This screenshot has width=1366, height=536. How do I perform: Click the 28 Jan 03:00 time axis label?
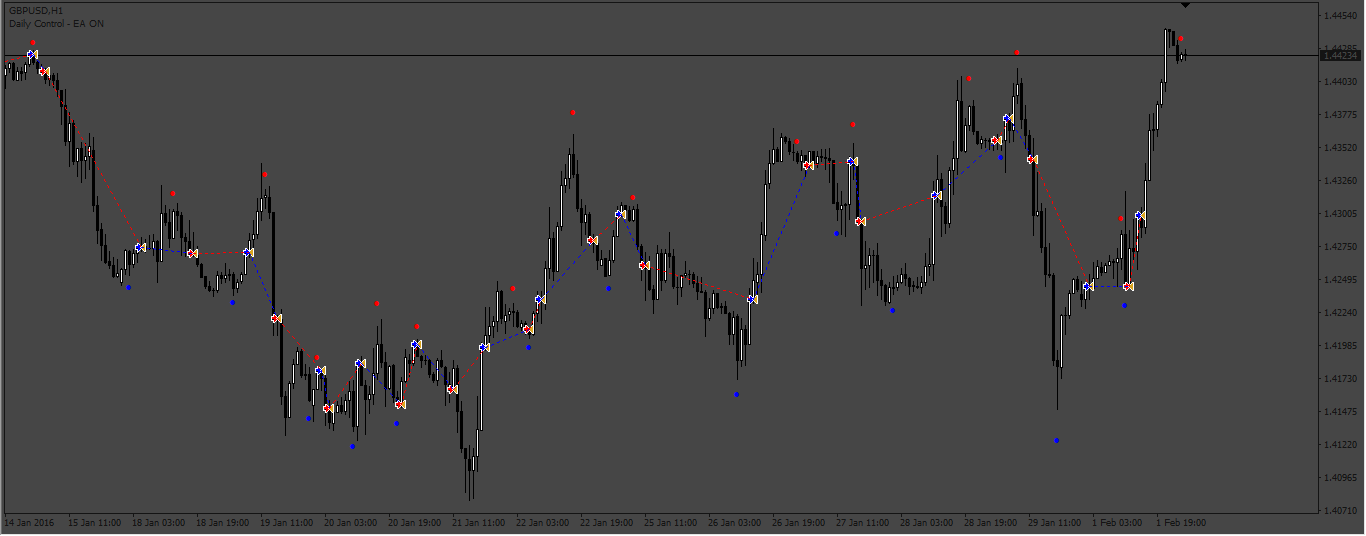(927, 523)
